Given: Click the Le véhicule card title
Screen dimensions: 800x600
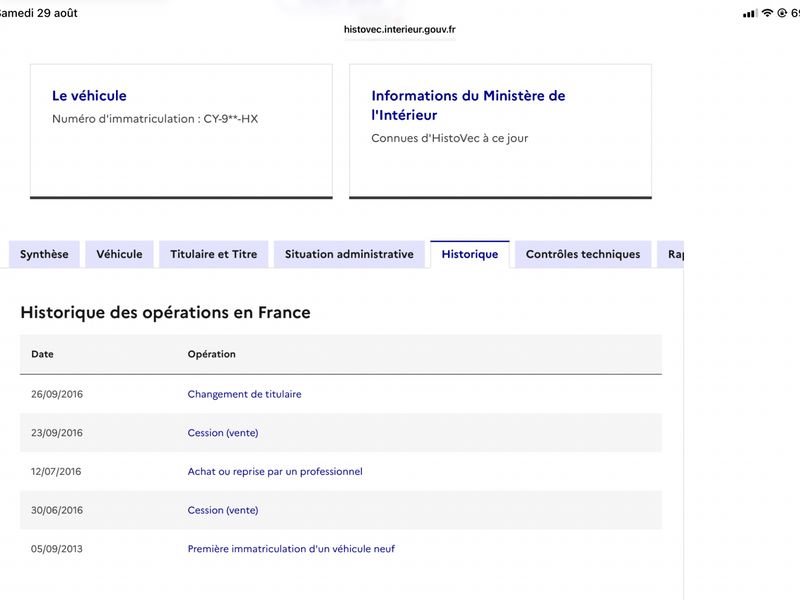Looking at the screenshot, I should (x=89, y=96).
